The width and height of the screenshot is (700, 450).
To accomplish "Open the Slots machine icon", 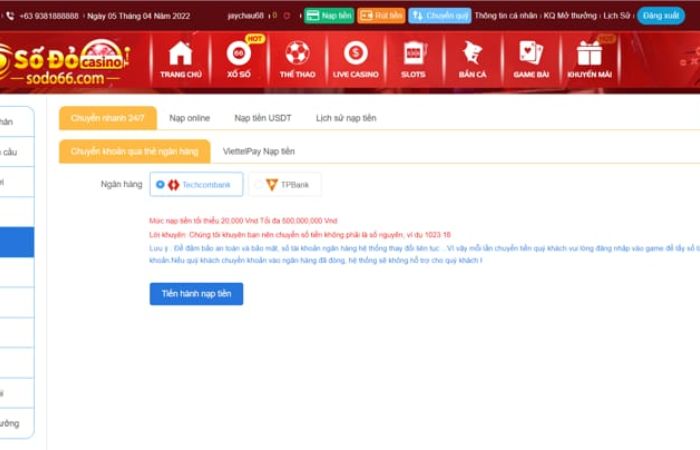I will [413, 56].
